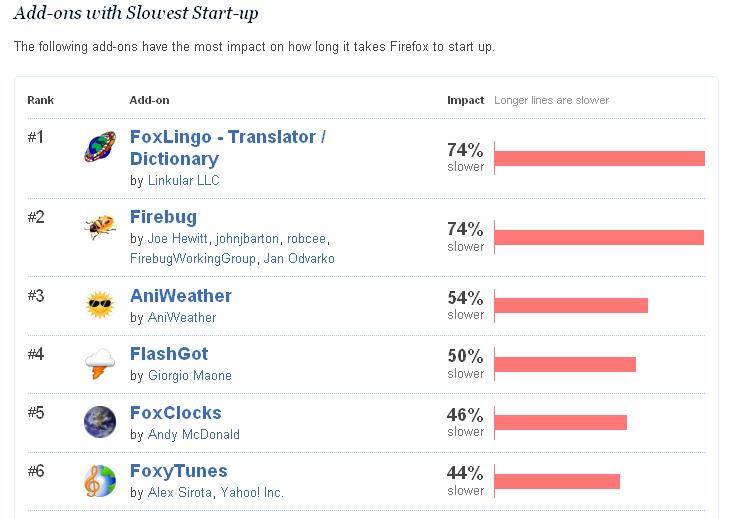
Task: Open the Firebug add-on title link
Action: 163,217
